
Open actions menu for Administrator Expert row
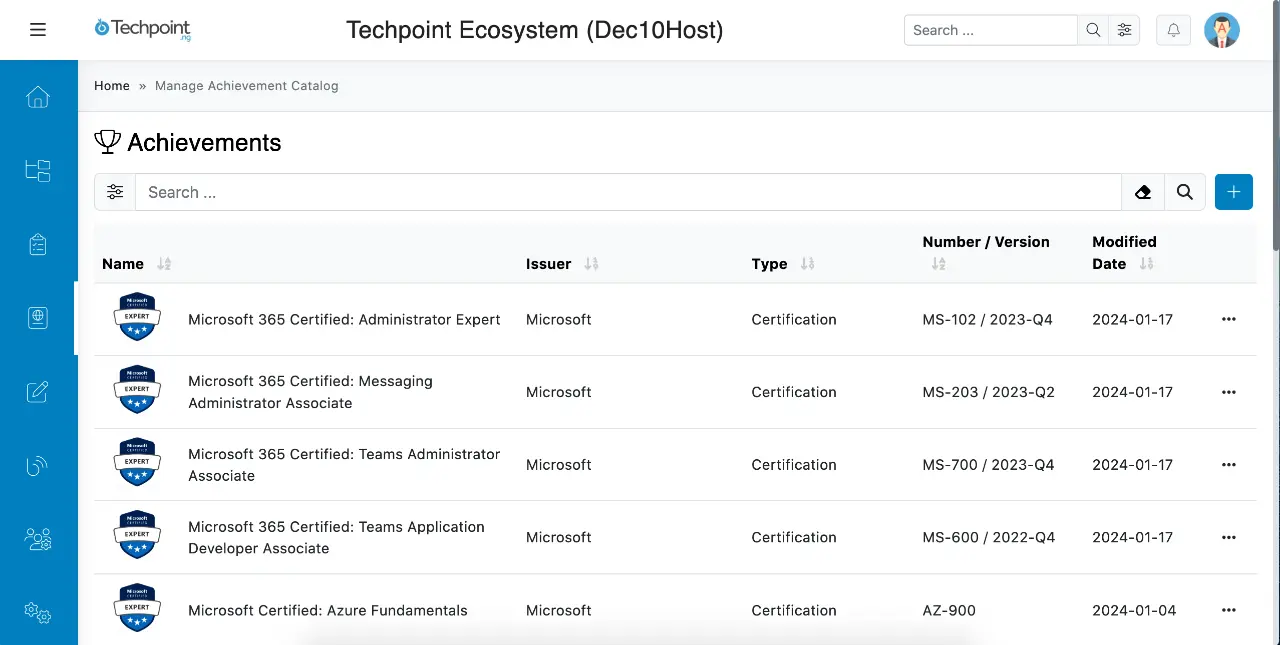click(x=1229, y=319)
